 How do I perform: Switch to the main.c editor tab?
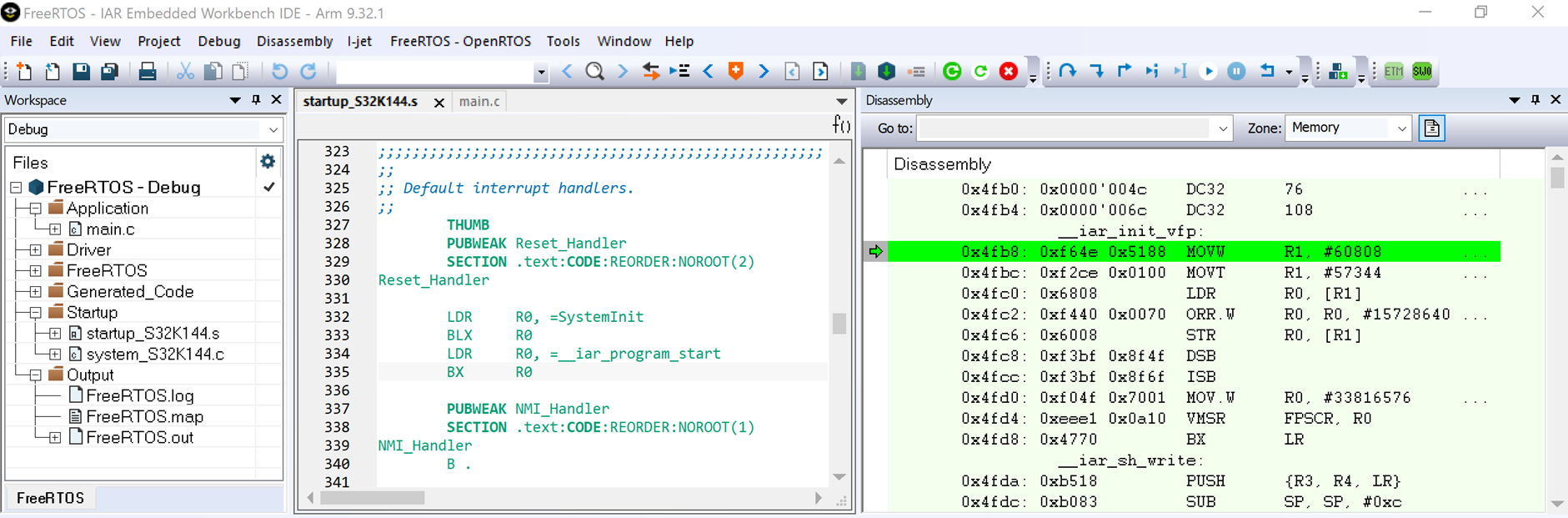click(x=479, y=102)
